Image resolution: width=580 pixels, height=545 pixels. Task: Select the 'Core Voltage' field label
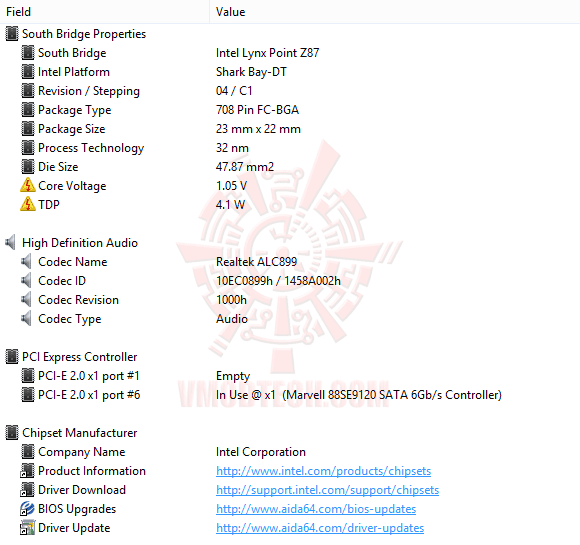coord(72,186)
